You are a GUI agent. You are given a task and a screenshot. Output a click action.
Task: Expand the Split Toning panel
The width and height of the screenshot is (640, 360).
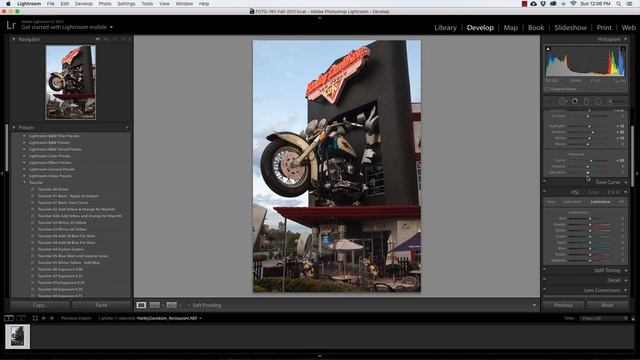(626, 270)
